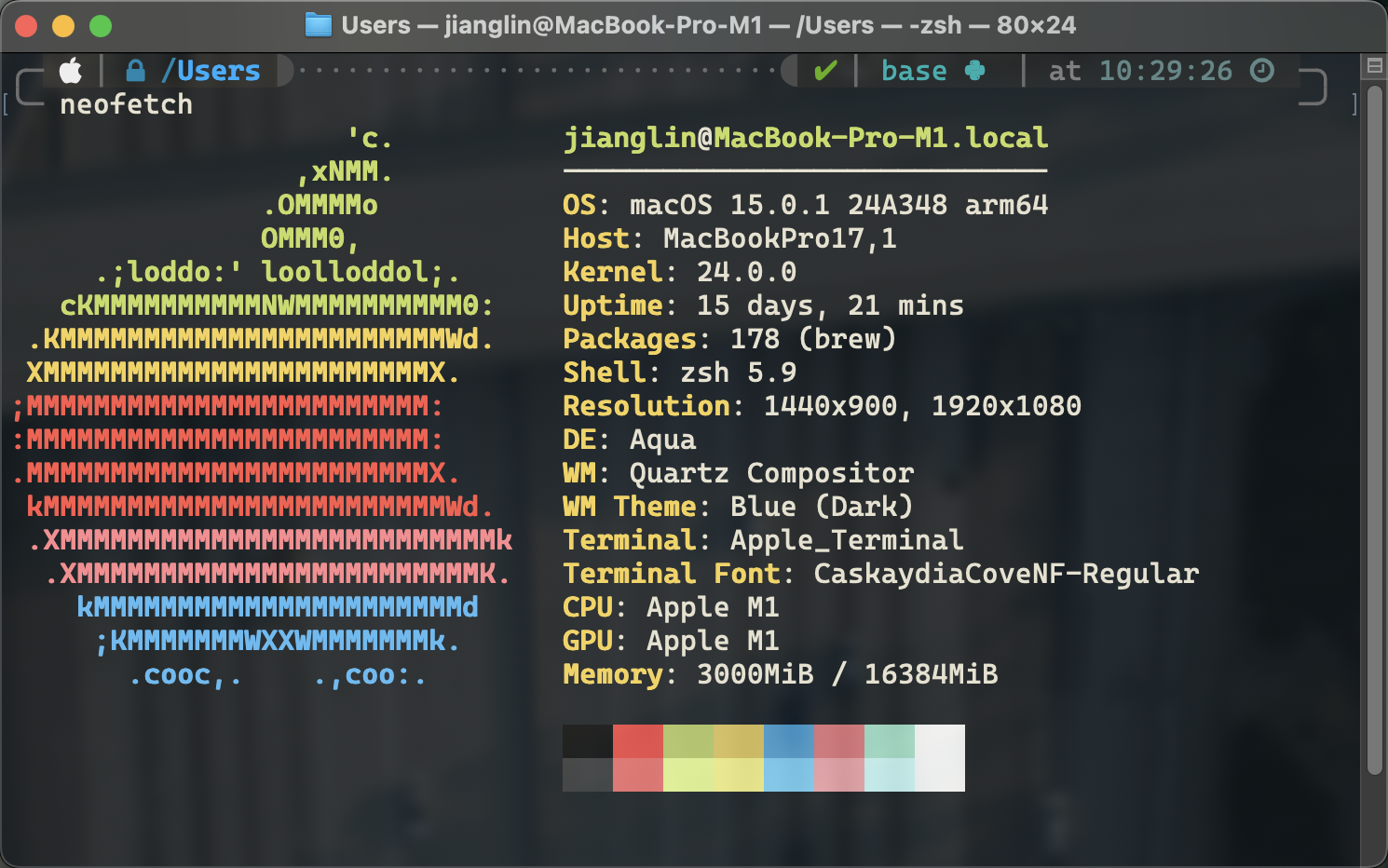Click the top-row yellow color block
1388x868 pixels.
739,741
